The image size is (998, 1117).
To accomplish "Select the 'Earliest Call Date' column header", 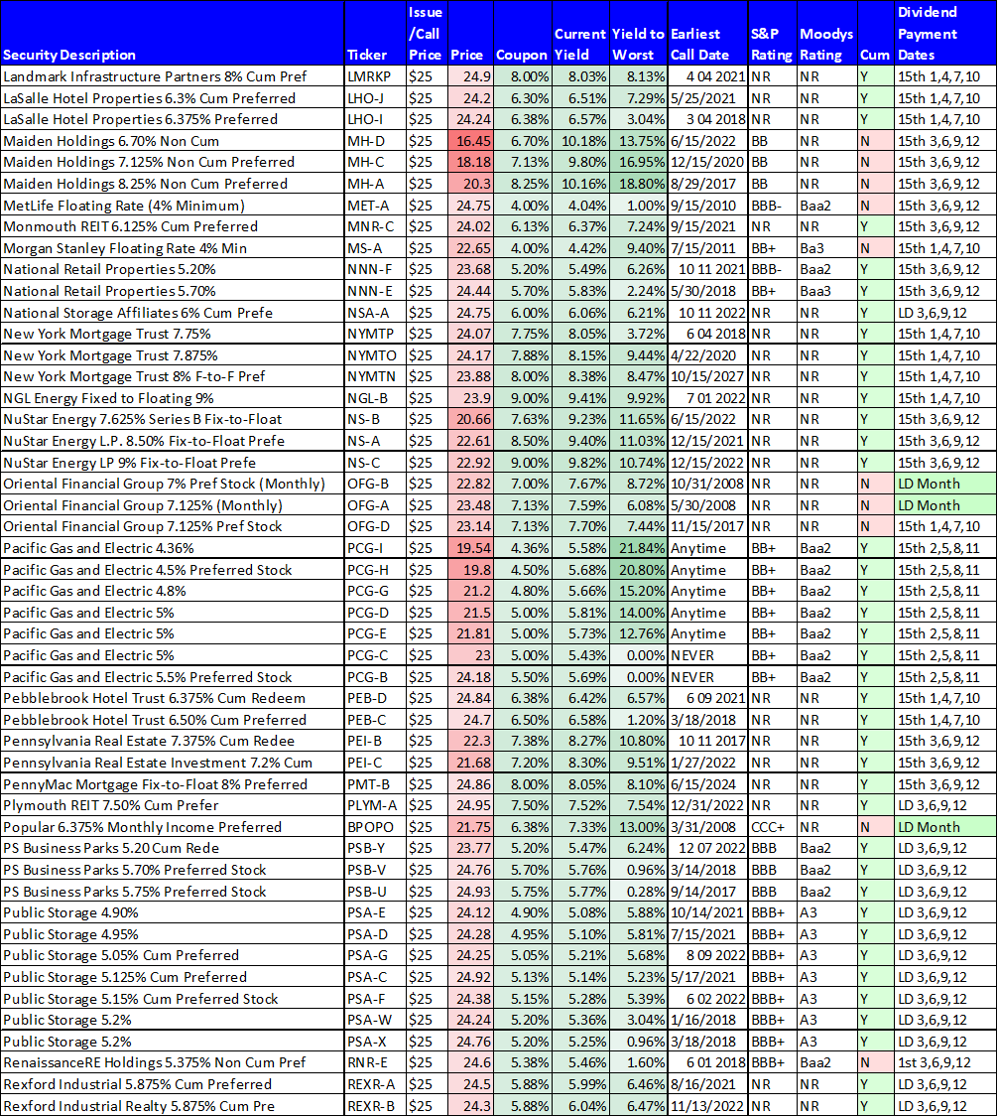I will pyautogui.click(x=707, y=33).
